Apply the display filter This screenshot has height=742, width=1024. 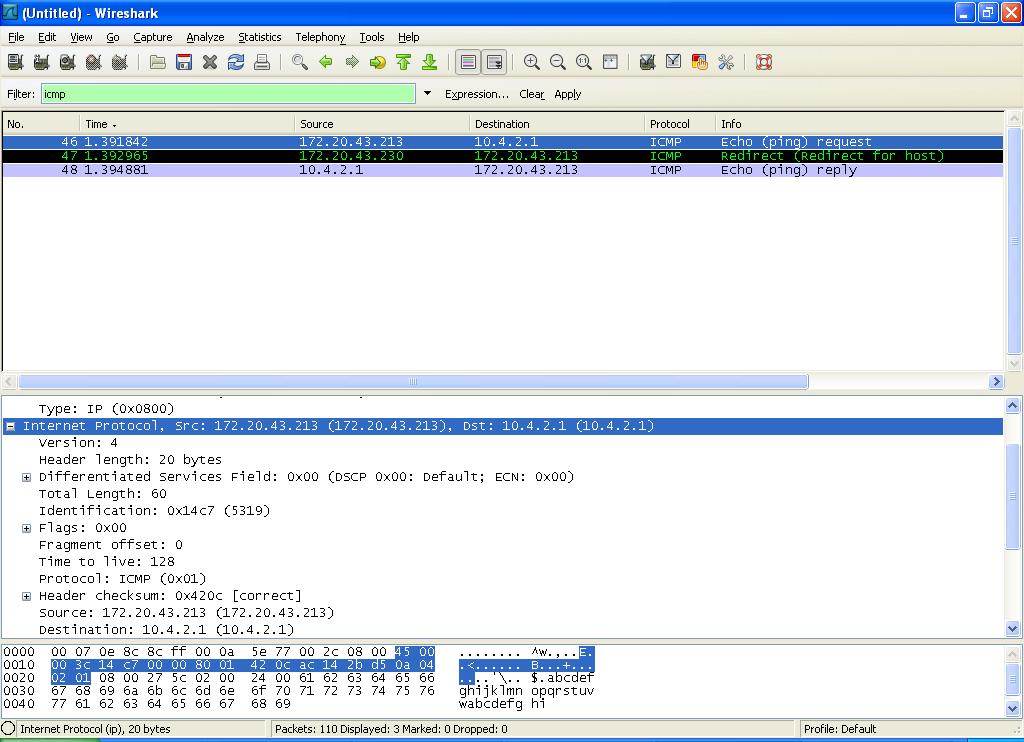click(568, 94)
